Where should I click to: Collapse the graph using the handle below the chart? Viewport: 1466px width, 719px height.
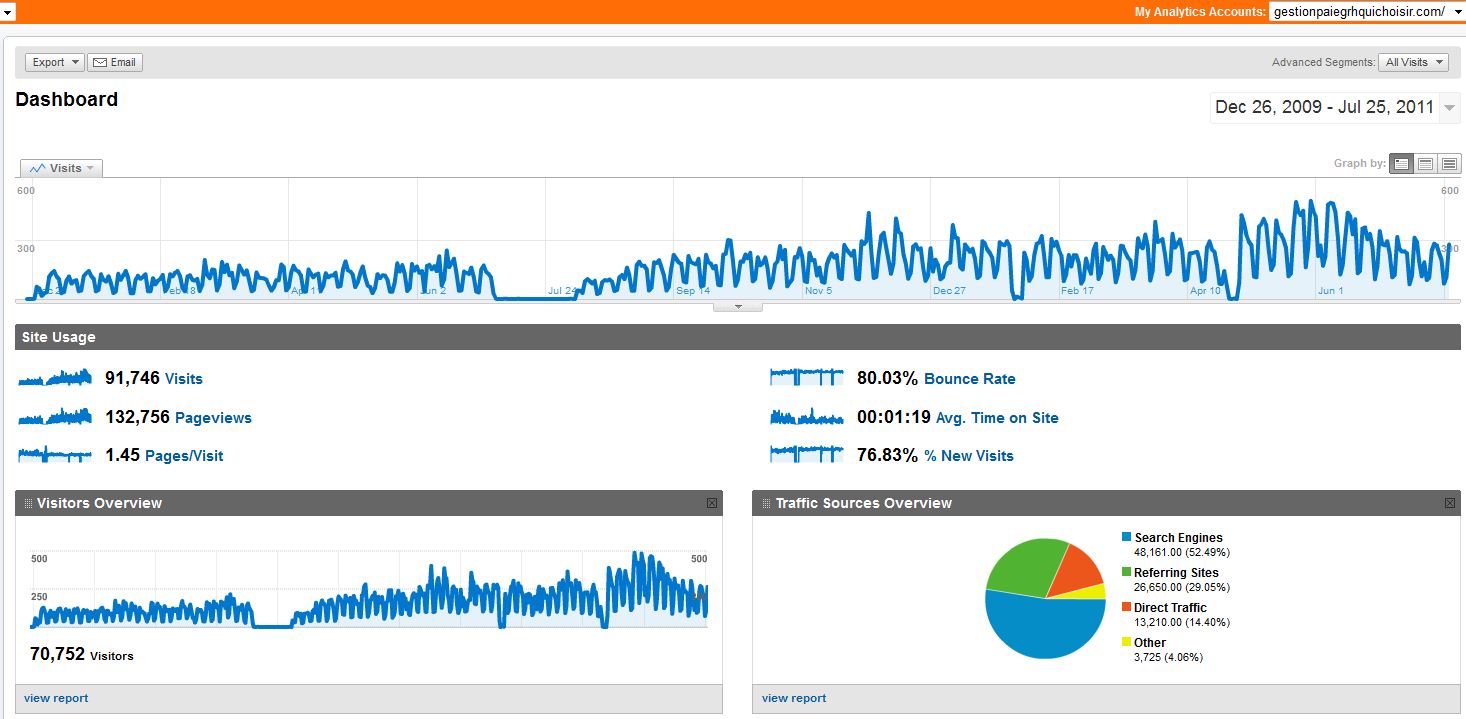pyautogui.click(x=738, y=307)
